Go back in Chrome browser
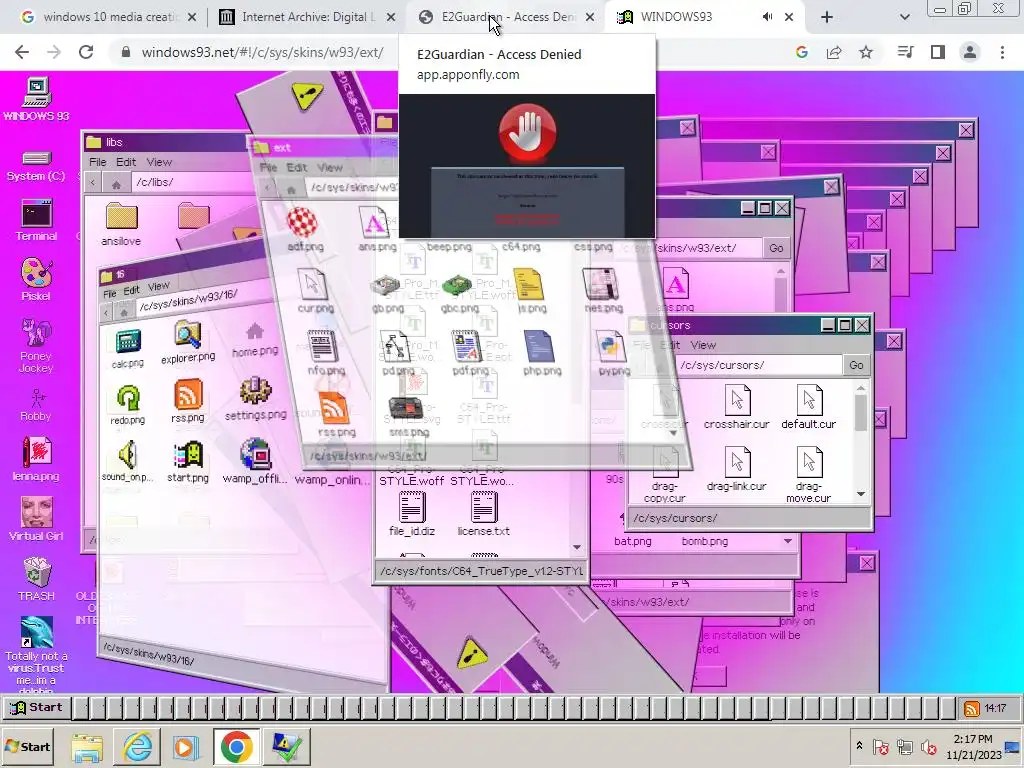Viewport: 1024px width, 768px height. point(22,52)
